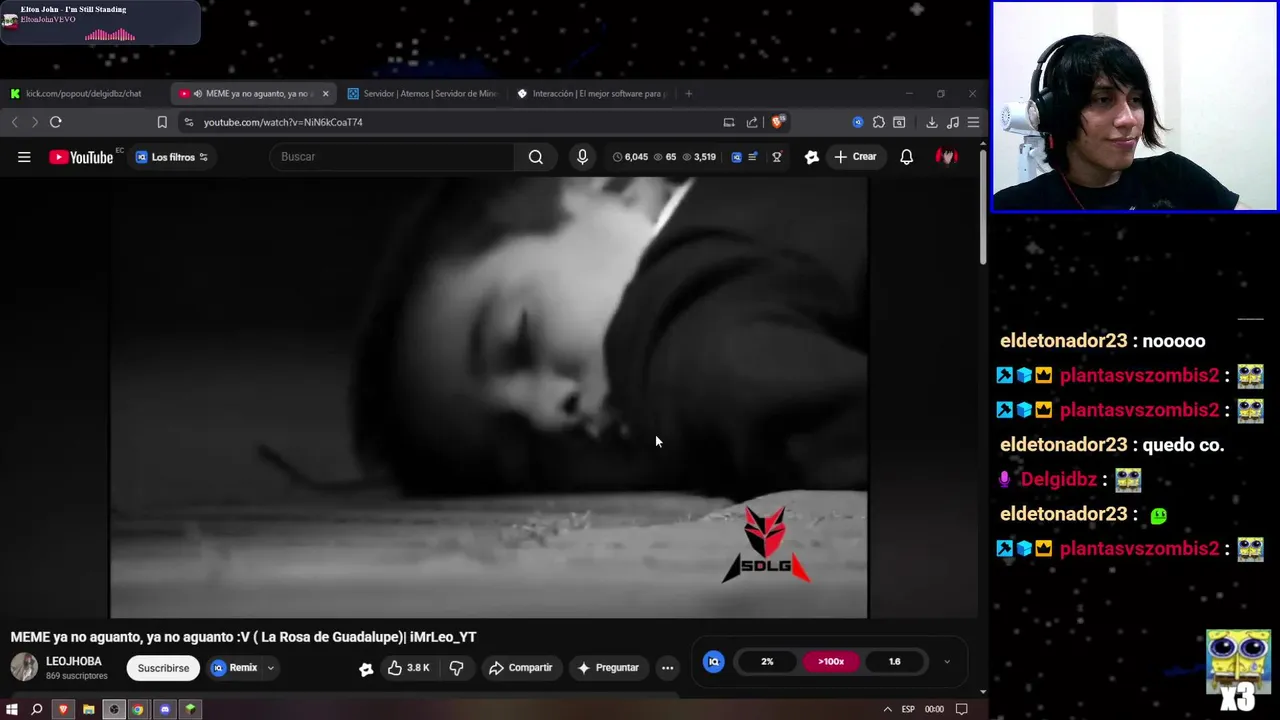
Task: Start voice search with the microphone
Action: [582, 157]
